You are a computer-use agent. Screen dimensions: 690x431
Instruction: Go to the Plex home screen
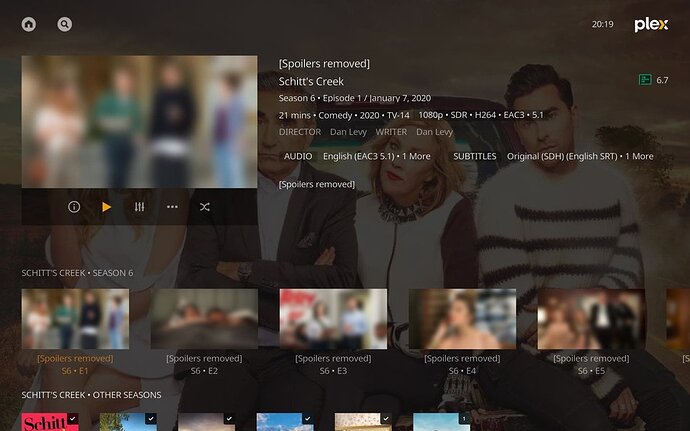29,24
